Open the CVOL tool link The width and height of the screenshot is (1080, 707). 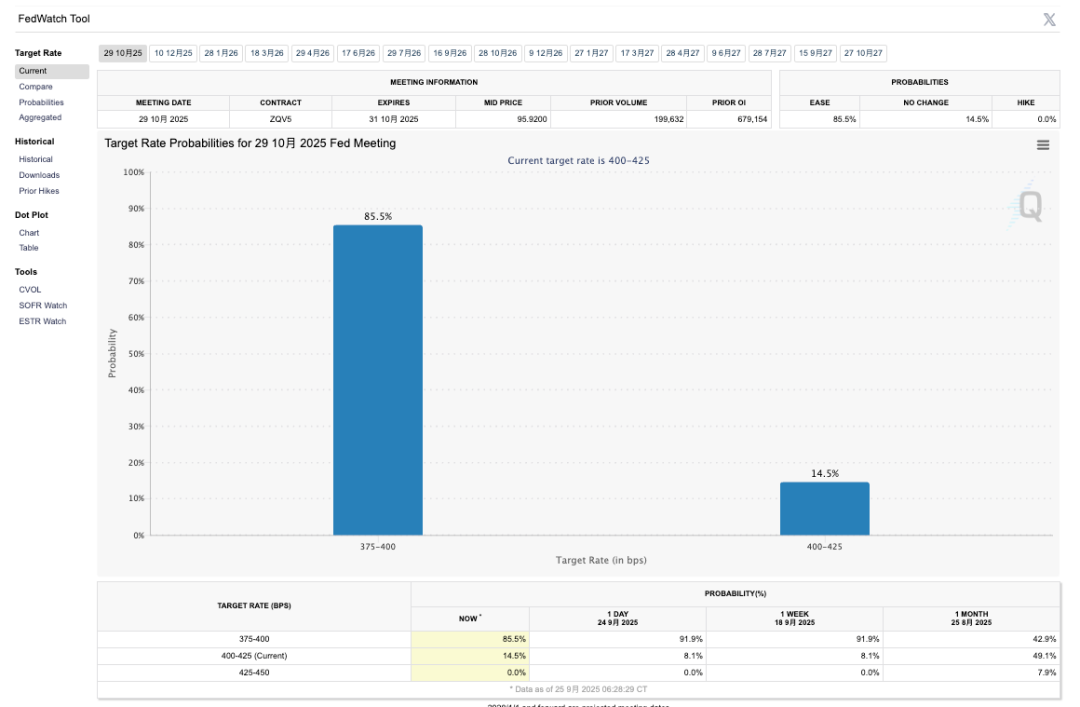click(30, 290)
